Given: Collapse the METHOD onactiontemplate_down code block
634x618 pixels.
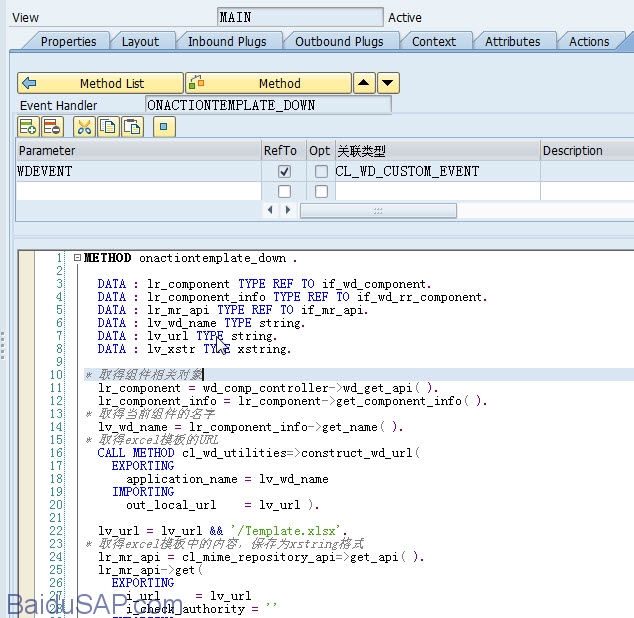Looking at the screenshot, I should pyautogui.click(x=76, y=258).
